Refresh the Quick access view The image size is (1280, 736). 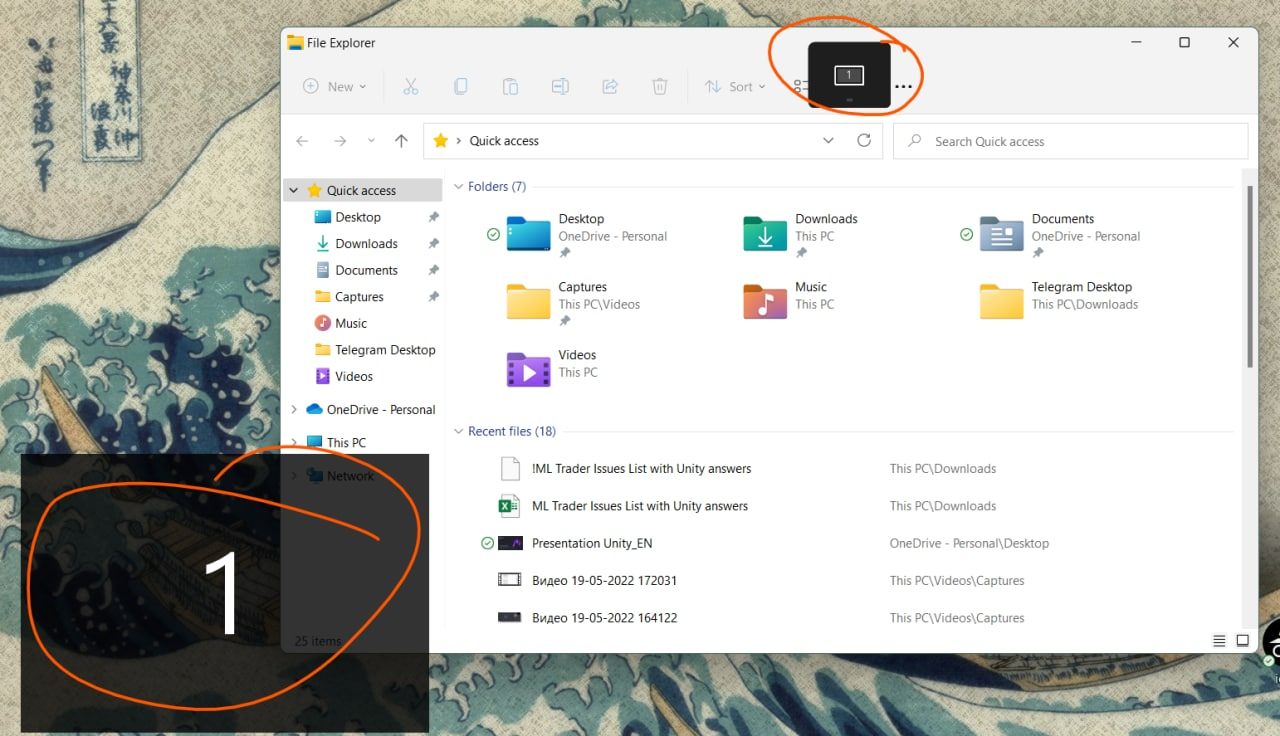pyautogui.click(x=864, y=141)
